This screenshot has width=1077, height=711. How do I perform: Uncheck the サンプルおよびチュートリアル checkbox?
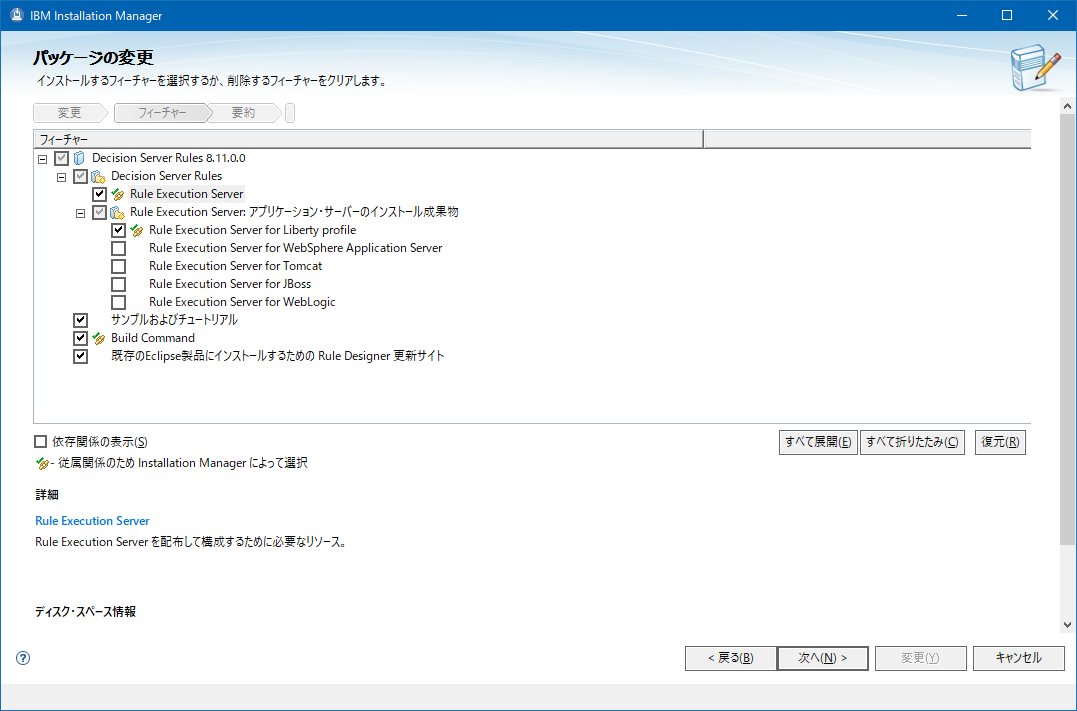(x=80, y=320)
